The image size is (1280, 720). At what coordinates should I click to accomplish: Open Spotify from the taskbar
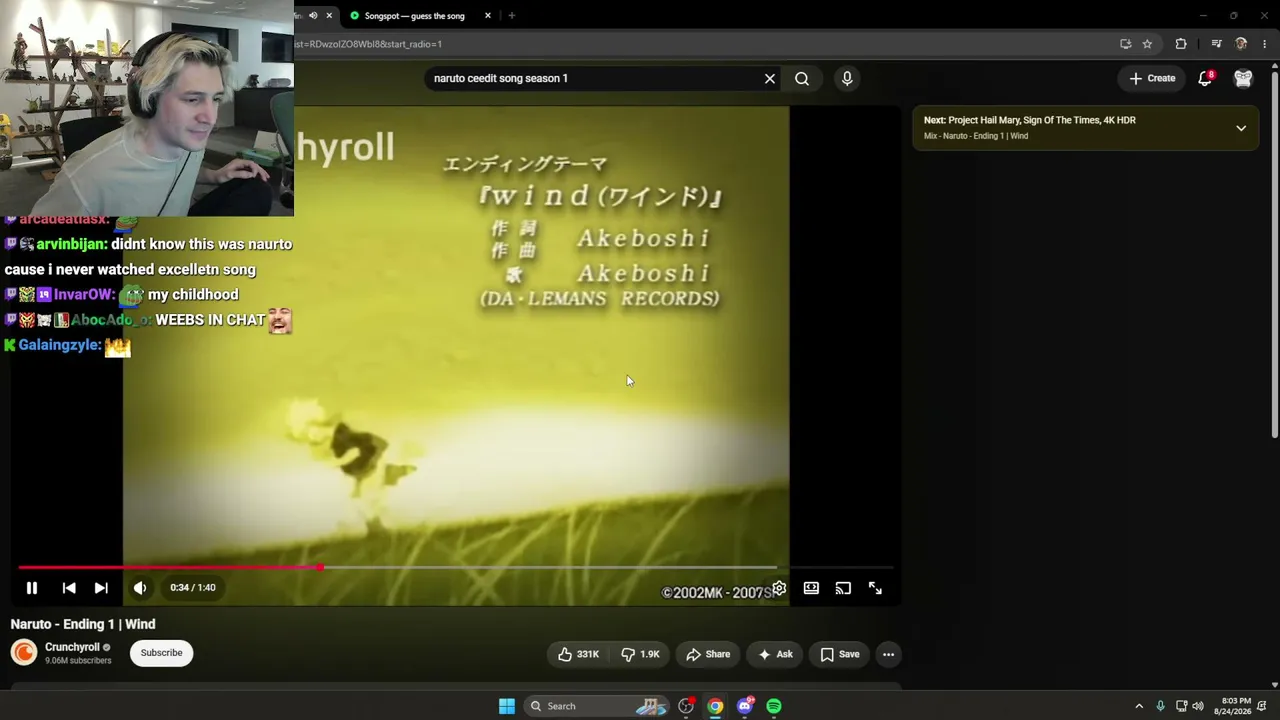(x=774, y=706)
